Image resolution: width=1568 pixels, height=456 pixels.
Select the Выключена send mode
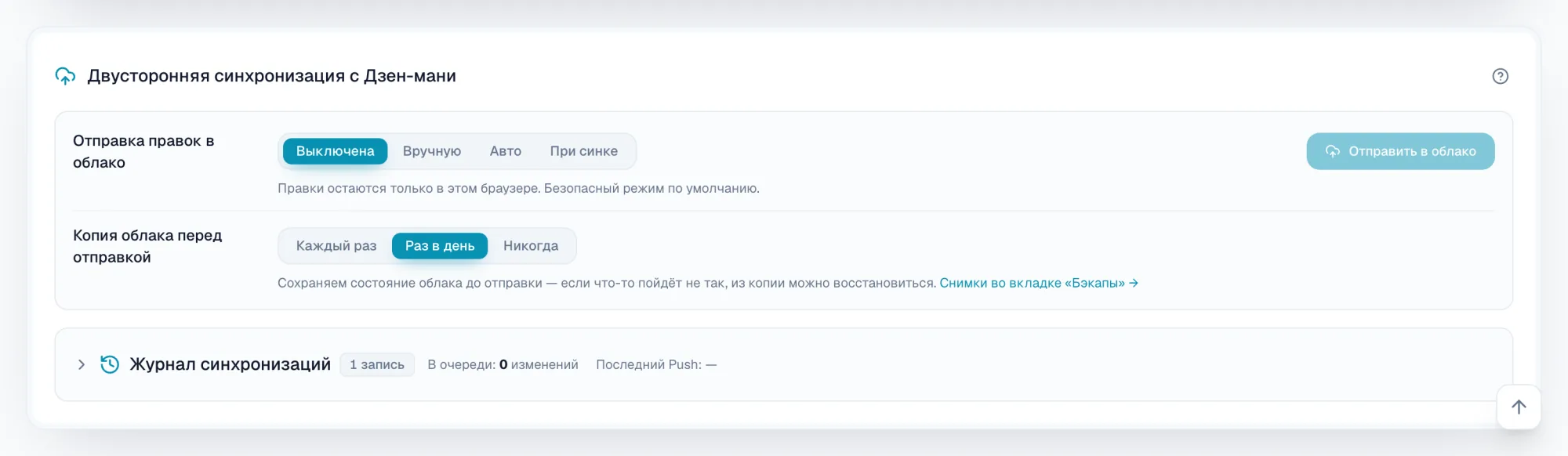pyautogui.click(x=335, y=151)
